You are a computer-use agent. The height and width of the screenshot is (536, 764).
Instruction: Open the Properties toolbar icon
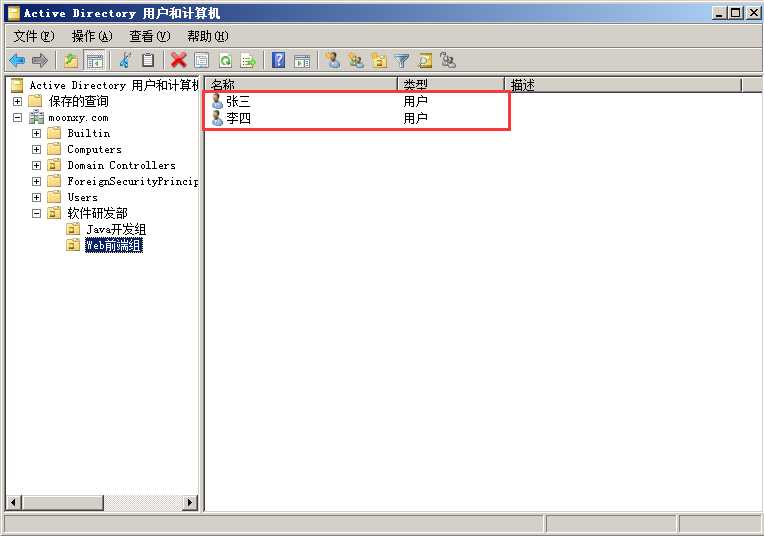(x=201, y=60)
